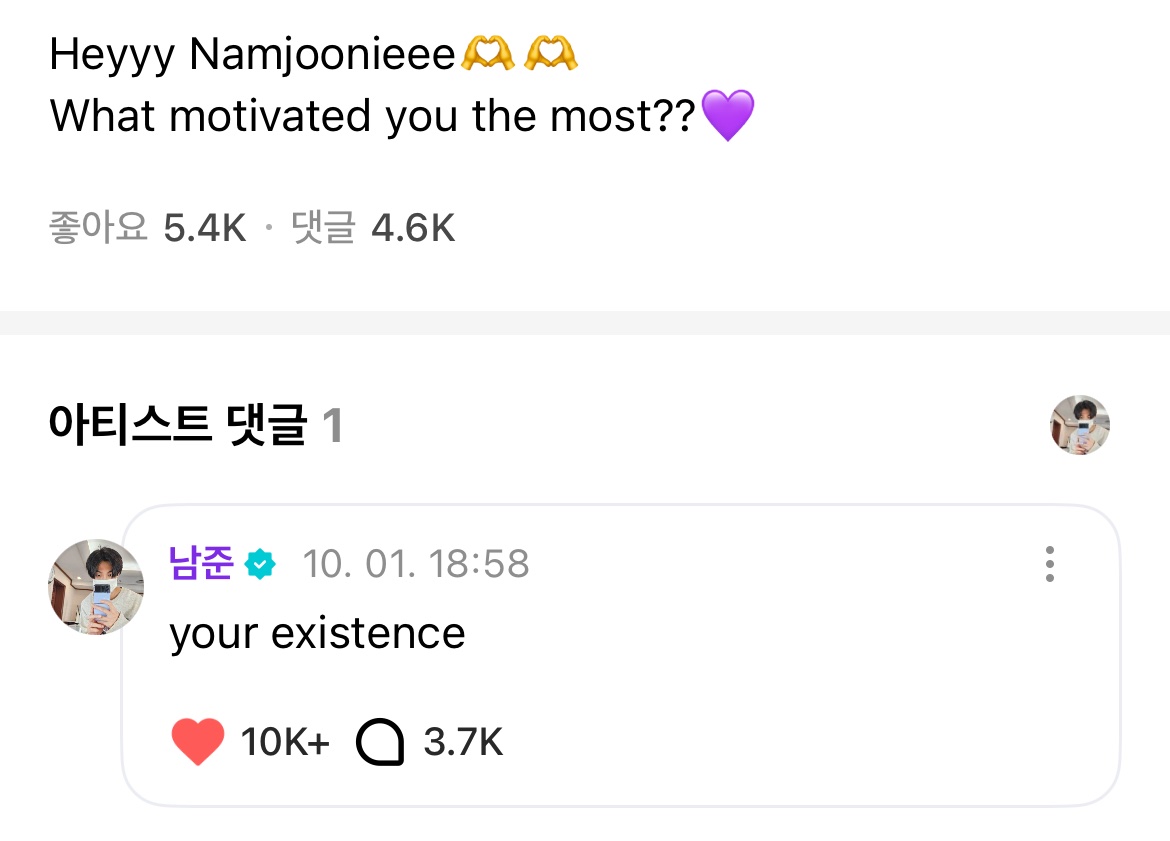The height and width of the screenshot is (841, 1170).
Task: Select the "your existence" comment text
Action: pos(317,633)
